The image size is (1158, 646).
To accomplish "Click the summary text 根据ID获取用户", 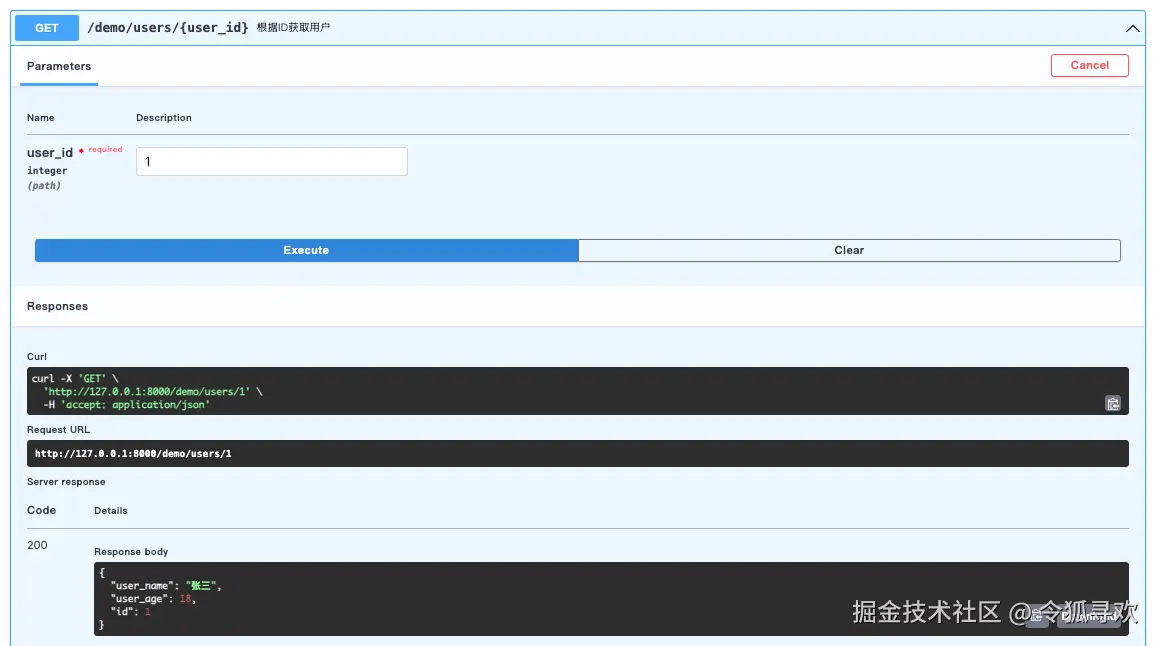I will pos(293,27).
